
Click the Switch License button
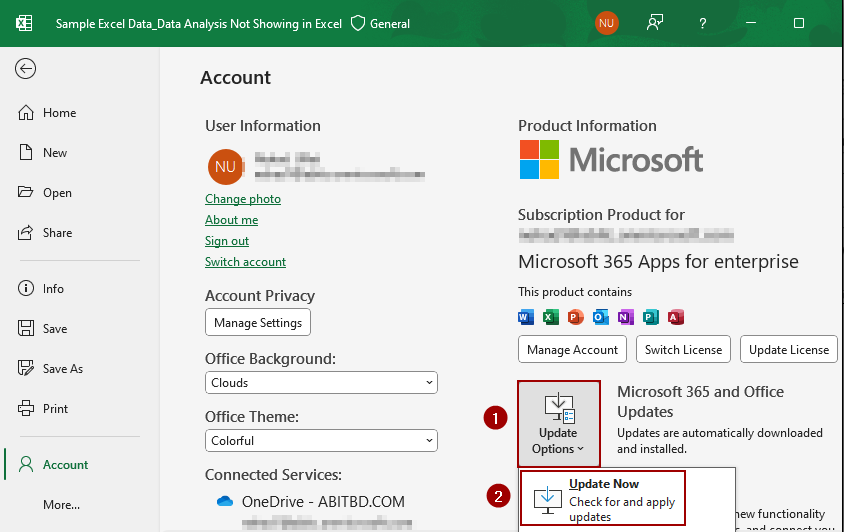(x=683, y=350)
